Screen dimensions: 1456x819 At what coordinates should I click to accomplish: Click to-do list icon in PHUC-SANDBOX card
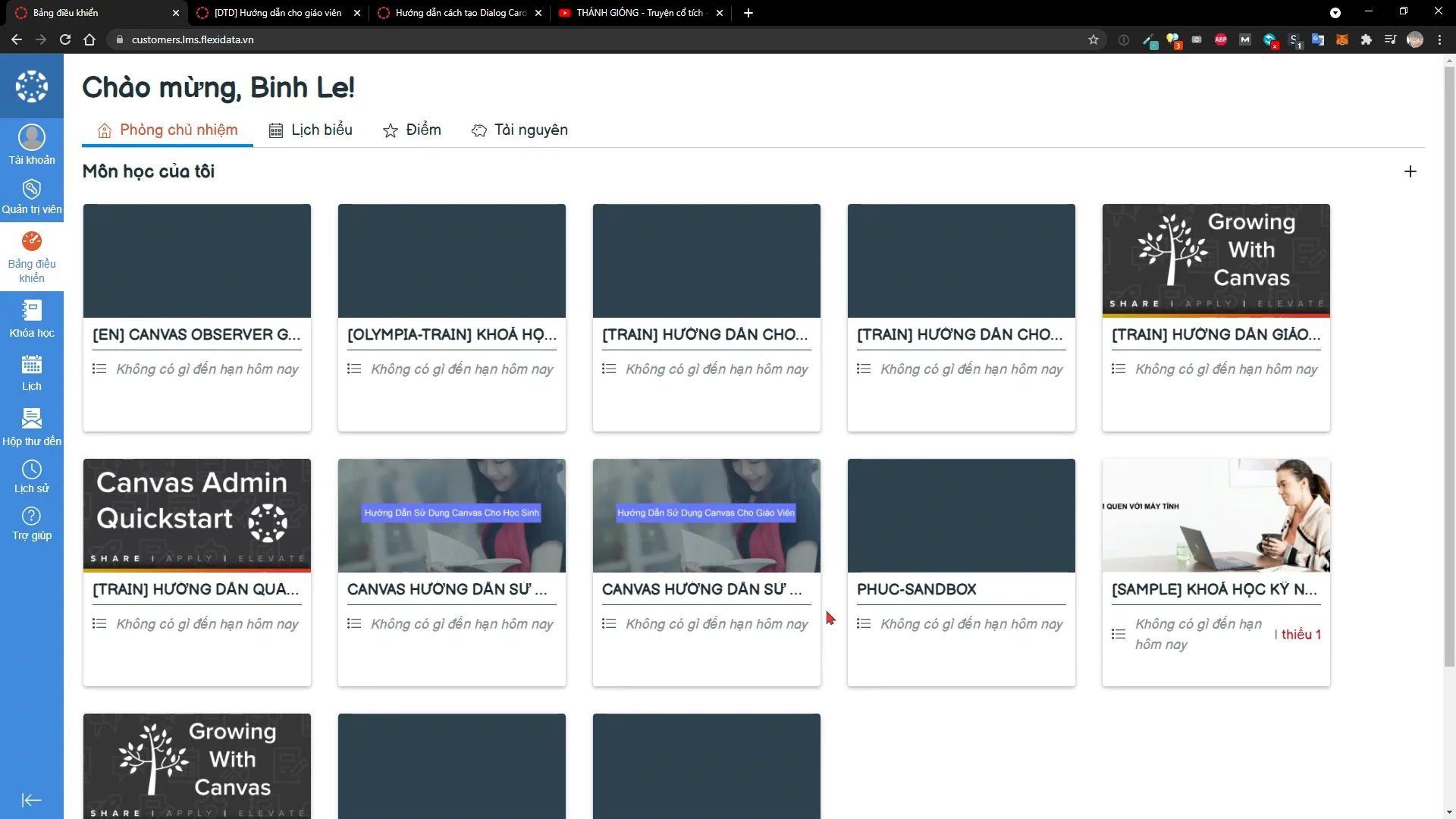pos(864,624)
